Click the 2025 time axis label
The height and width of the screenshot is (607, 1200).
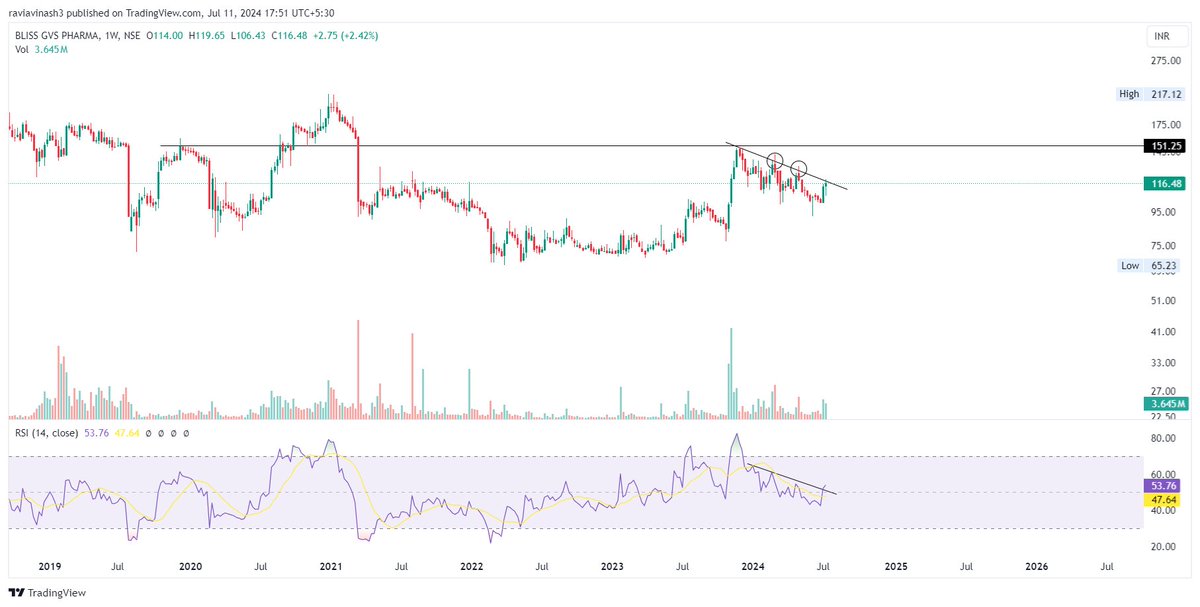point(896,566)
